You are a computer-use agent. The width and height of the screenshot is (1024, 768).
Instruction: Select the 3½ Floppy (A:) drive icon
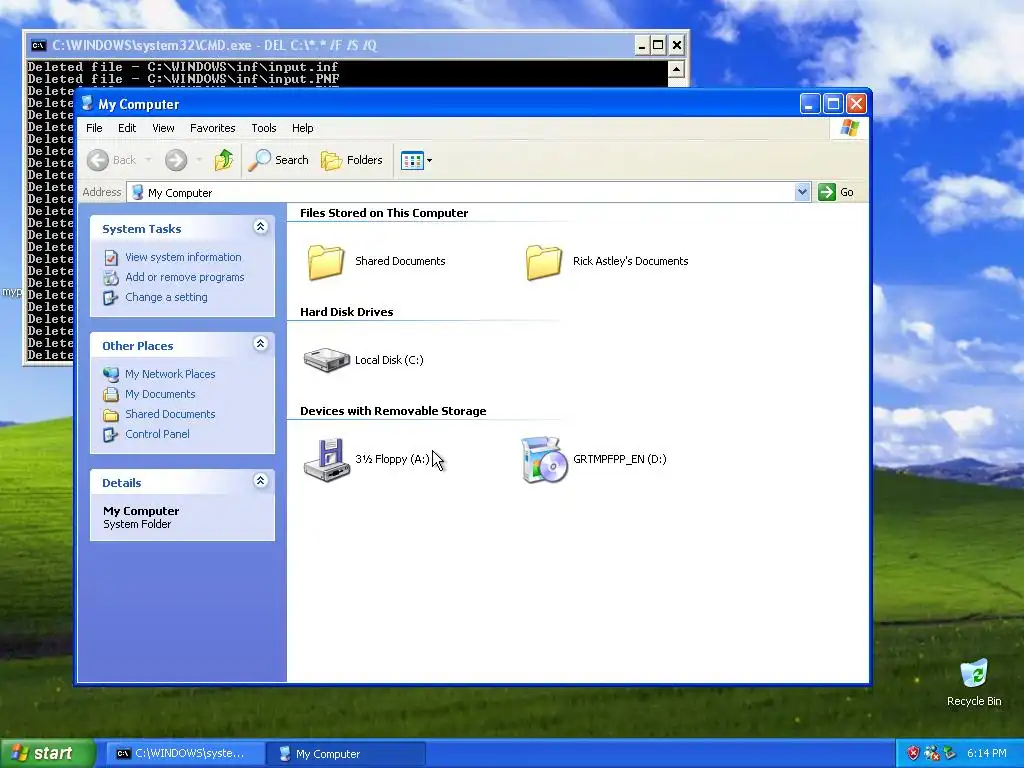click(327, 460)
